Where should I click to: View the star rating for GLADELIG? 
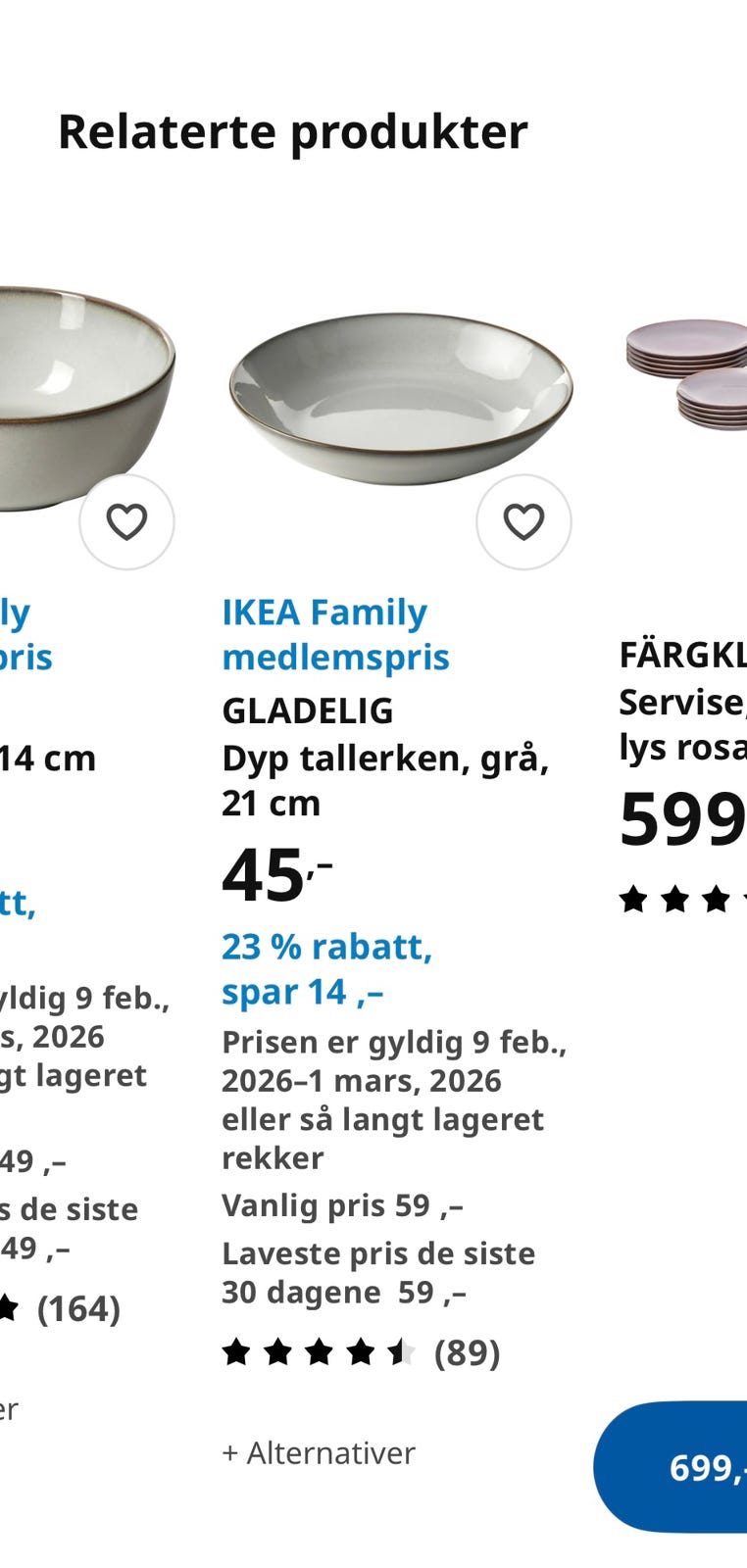tap(319, 1352)
